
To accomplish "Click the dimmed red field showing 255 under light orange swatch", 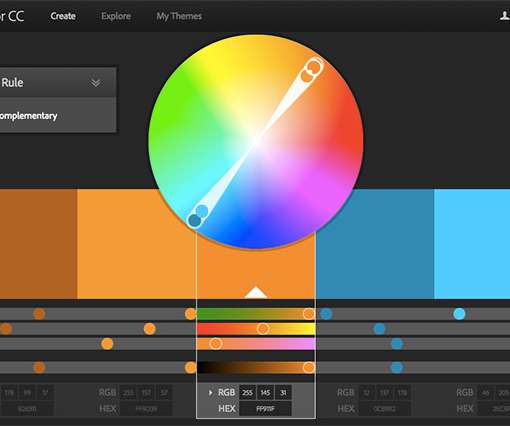I will click(x=128, y=393).
